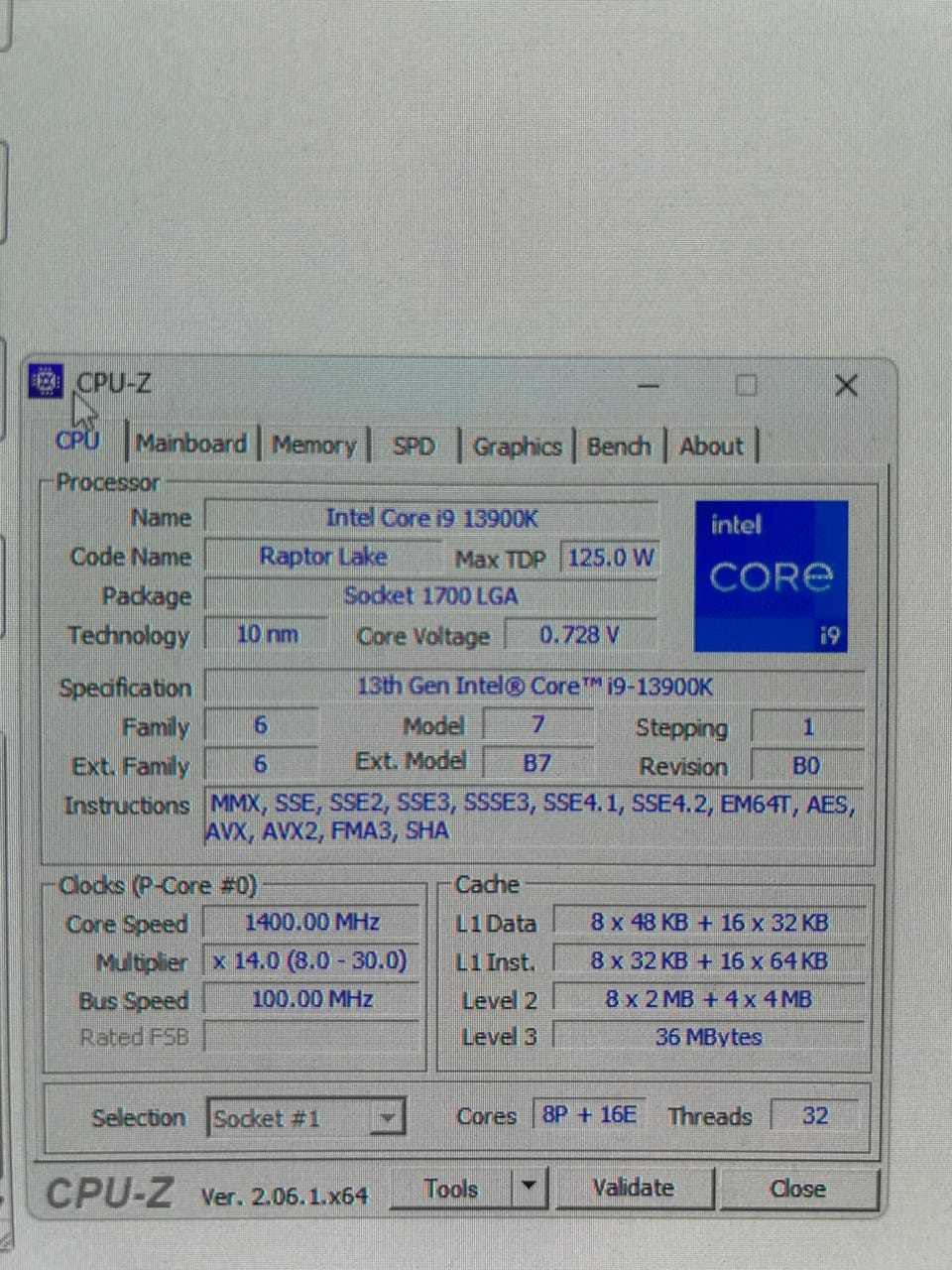Click the Tools button
This screenshot has width=952, height=1270.
[x=451, y=1189]
